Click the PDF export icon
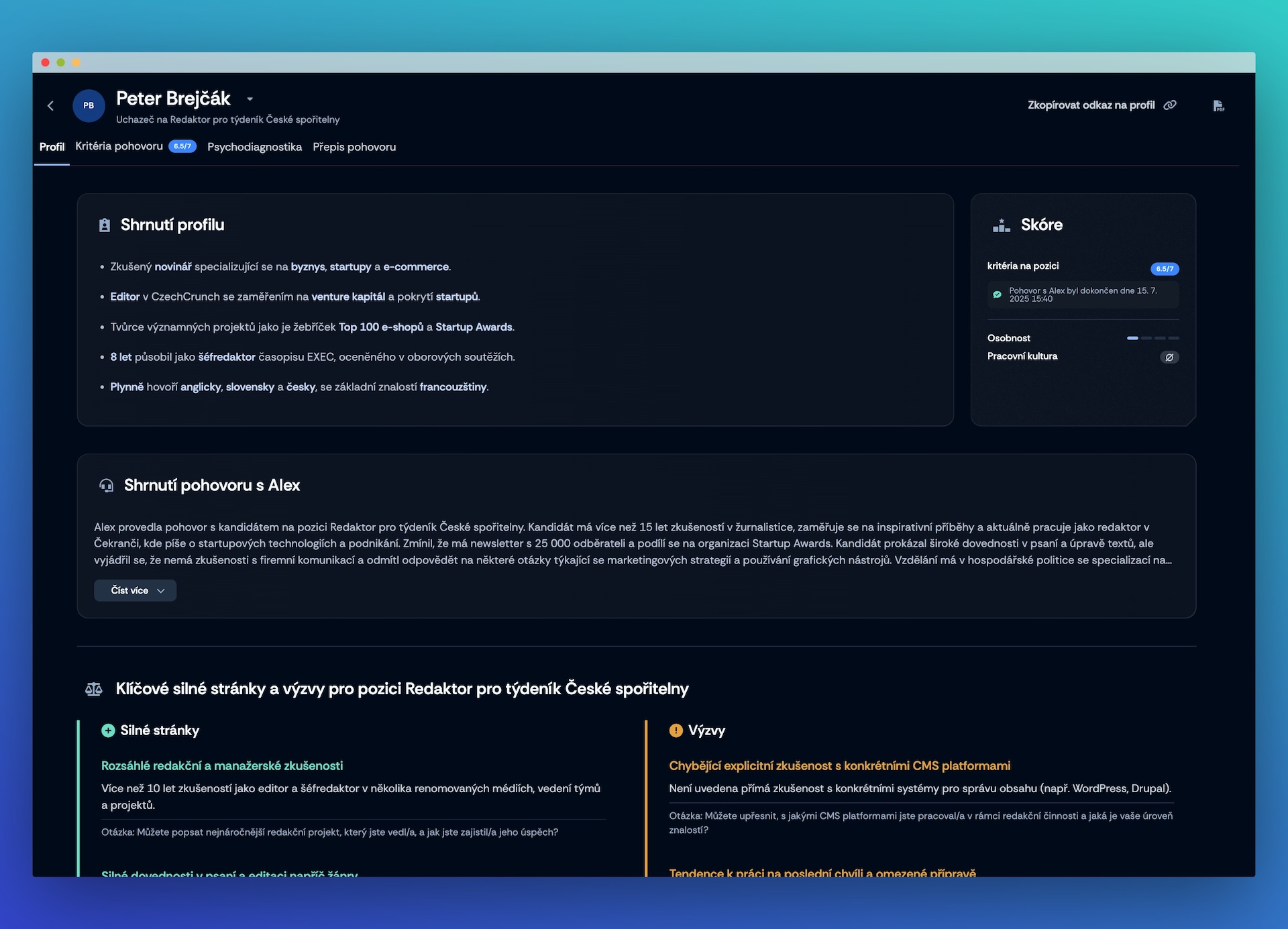This screenshot has width=1288, height=929. (x=1218, y=106)
